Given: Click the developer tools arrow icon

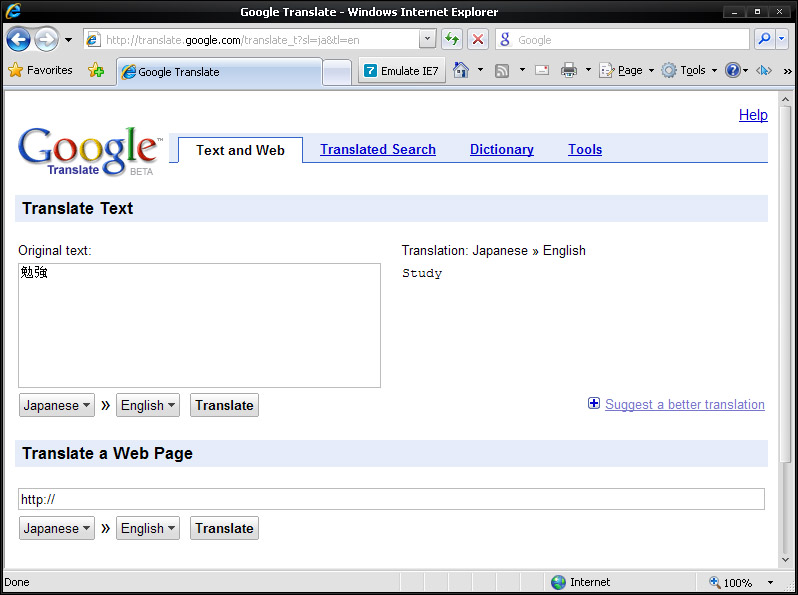Looking at the screenshot, I should tap(763, 70).
